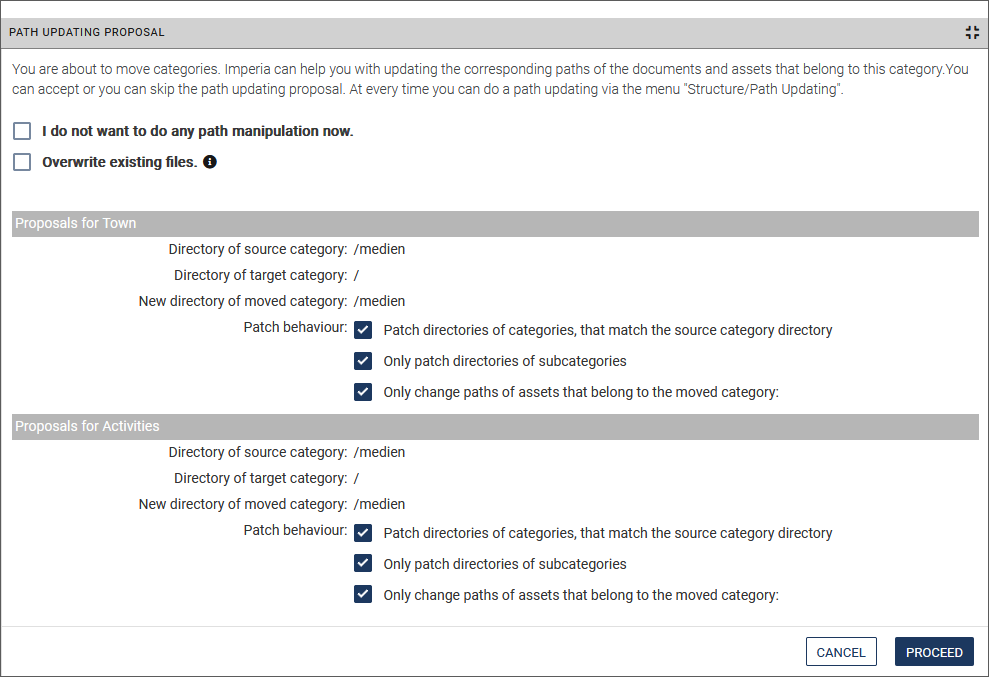Select the '/medien' source directory for Activities
The height and width of the screenshot is (677, 989).
tap(379, 451)
